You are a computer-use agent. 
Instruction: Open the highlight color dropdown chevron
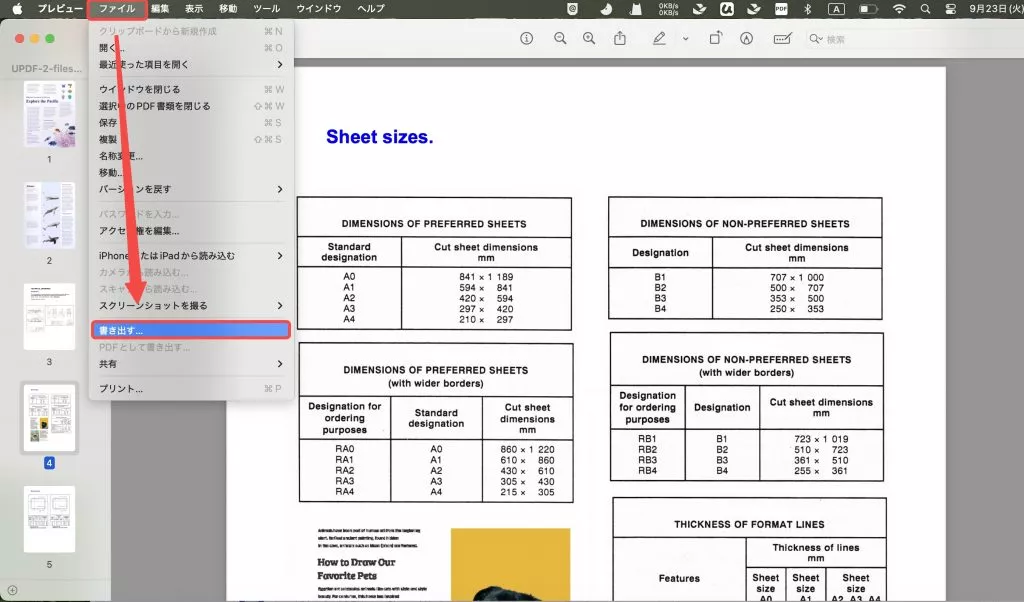click(x=685, y=39)
